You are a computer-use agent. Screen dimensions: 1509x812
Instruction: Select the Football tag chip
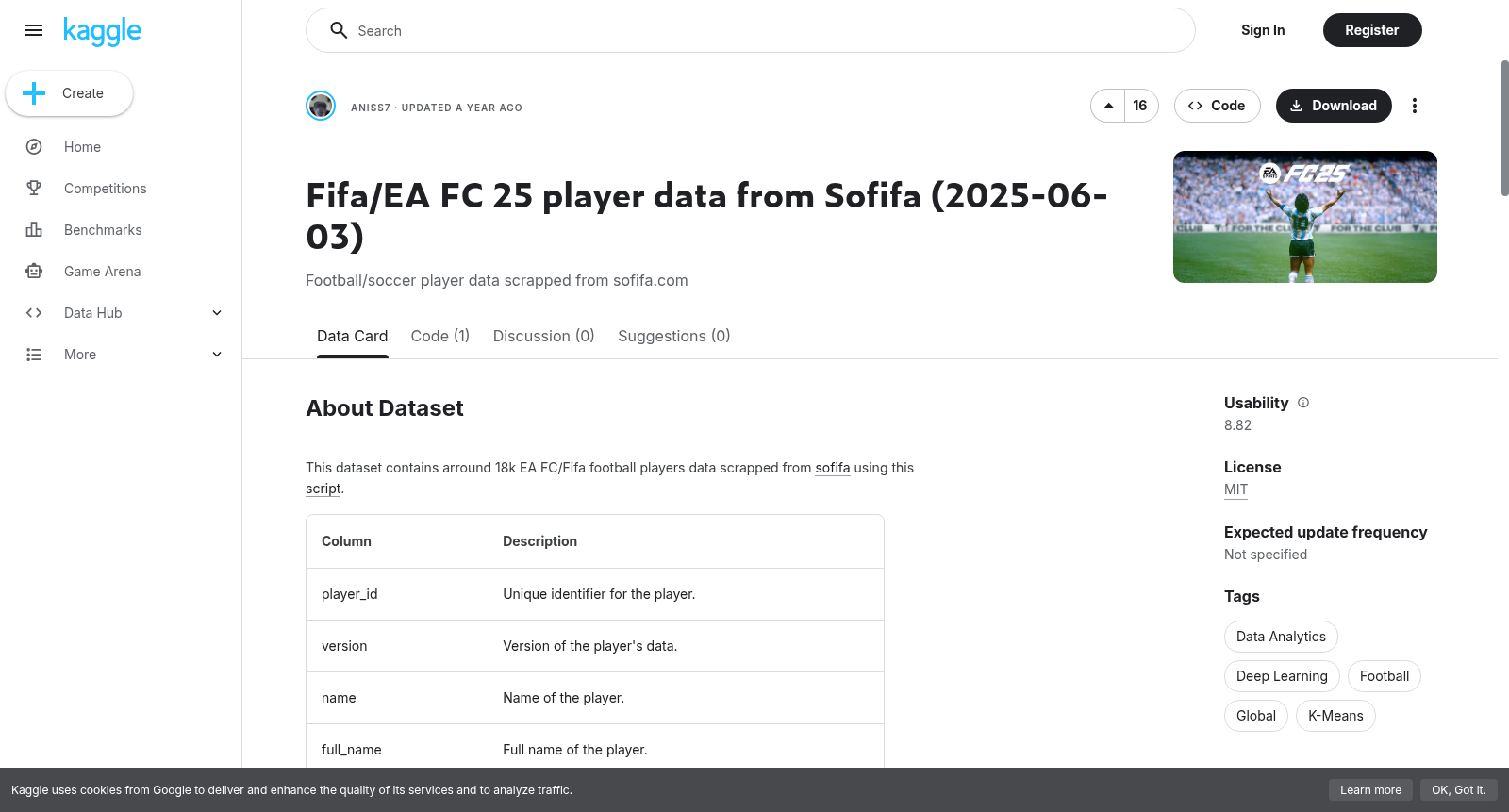(1385, 676)
